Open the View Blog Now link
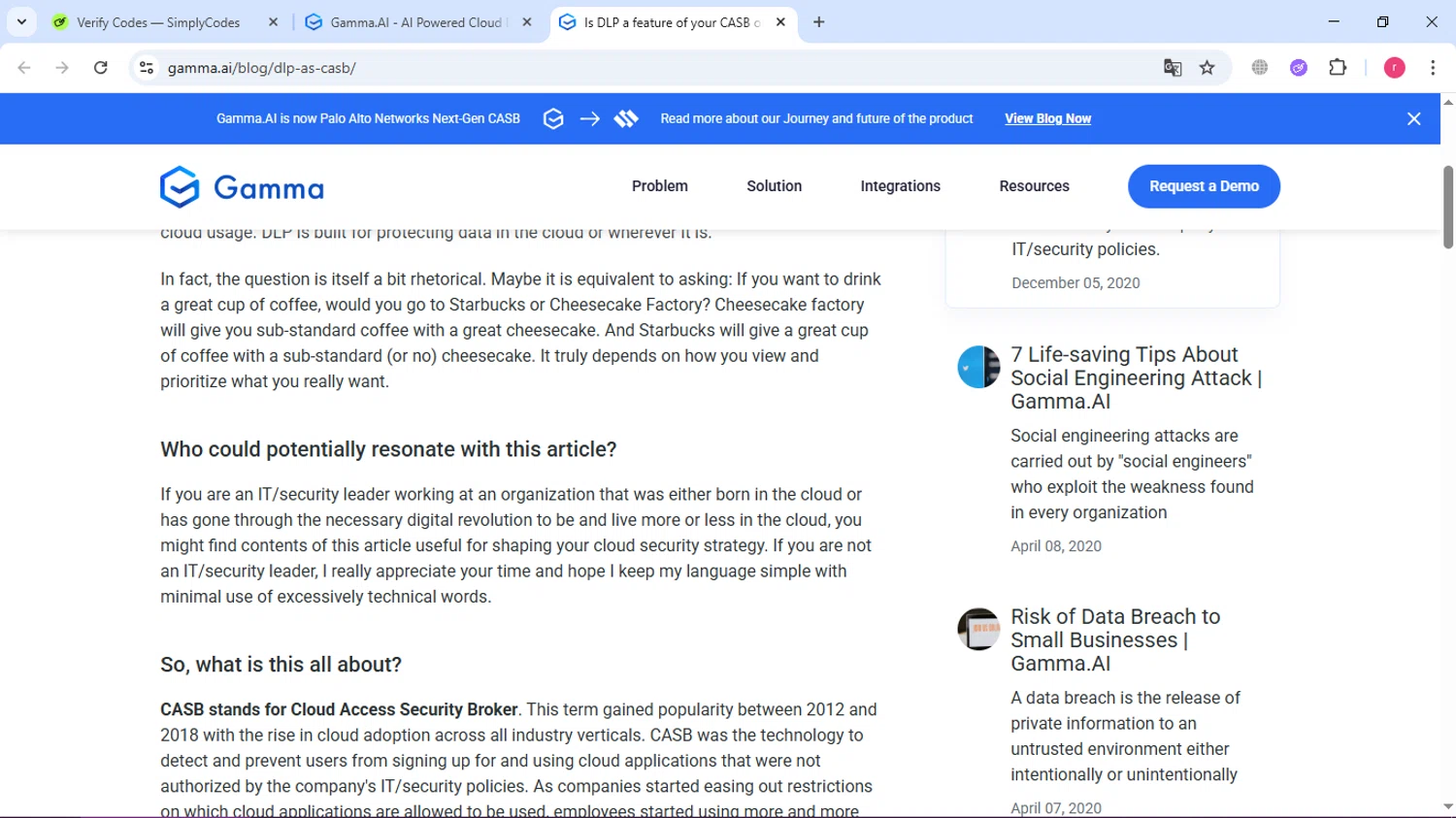 coord(1048,118)
